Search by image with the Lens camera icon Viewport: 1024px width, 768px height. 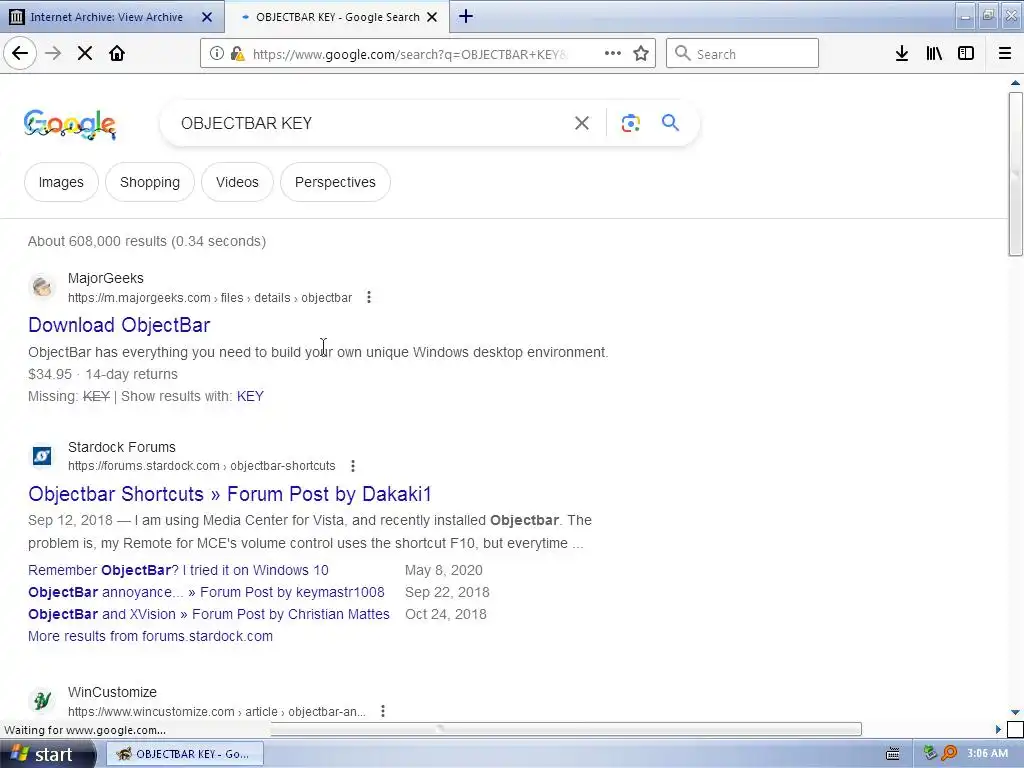coord(630,123)
